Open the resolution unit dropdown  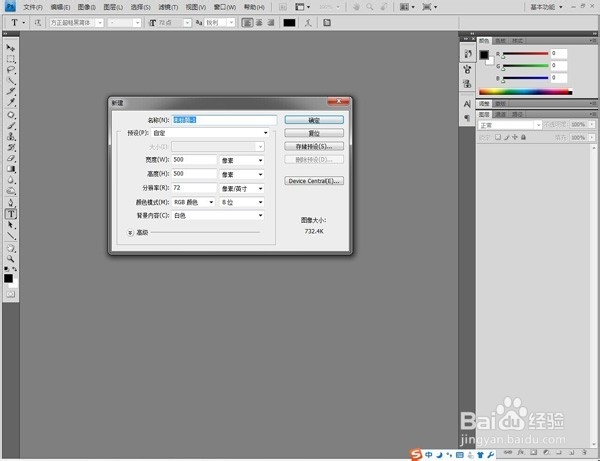pos(241,189)
